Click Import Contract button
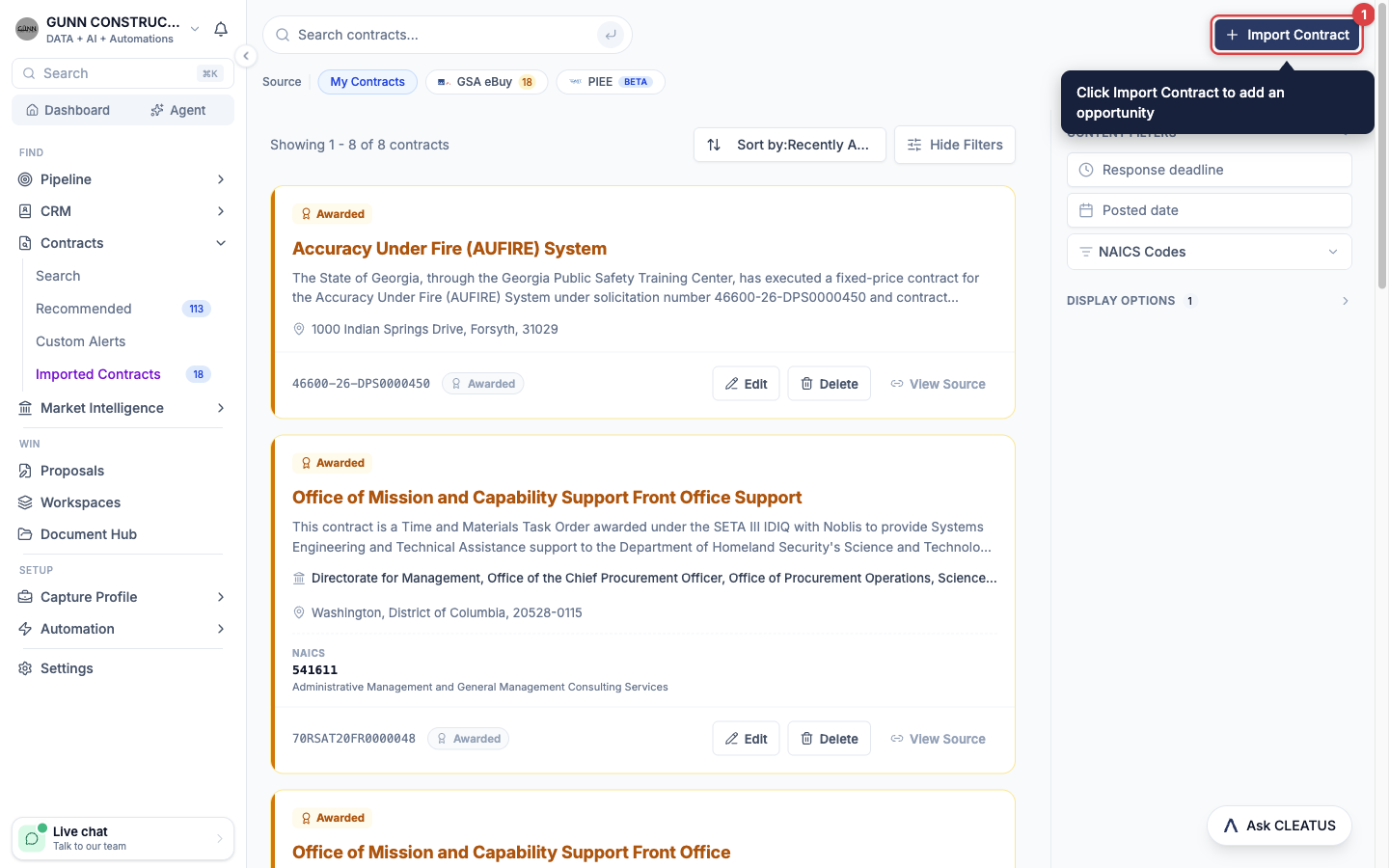Image resolution: width=1389 pixels, height=868 pixels. click(1287, 35)
